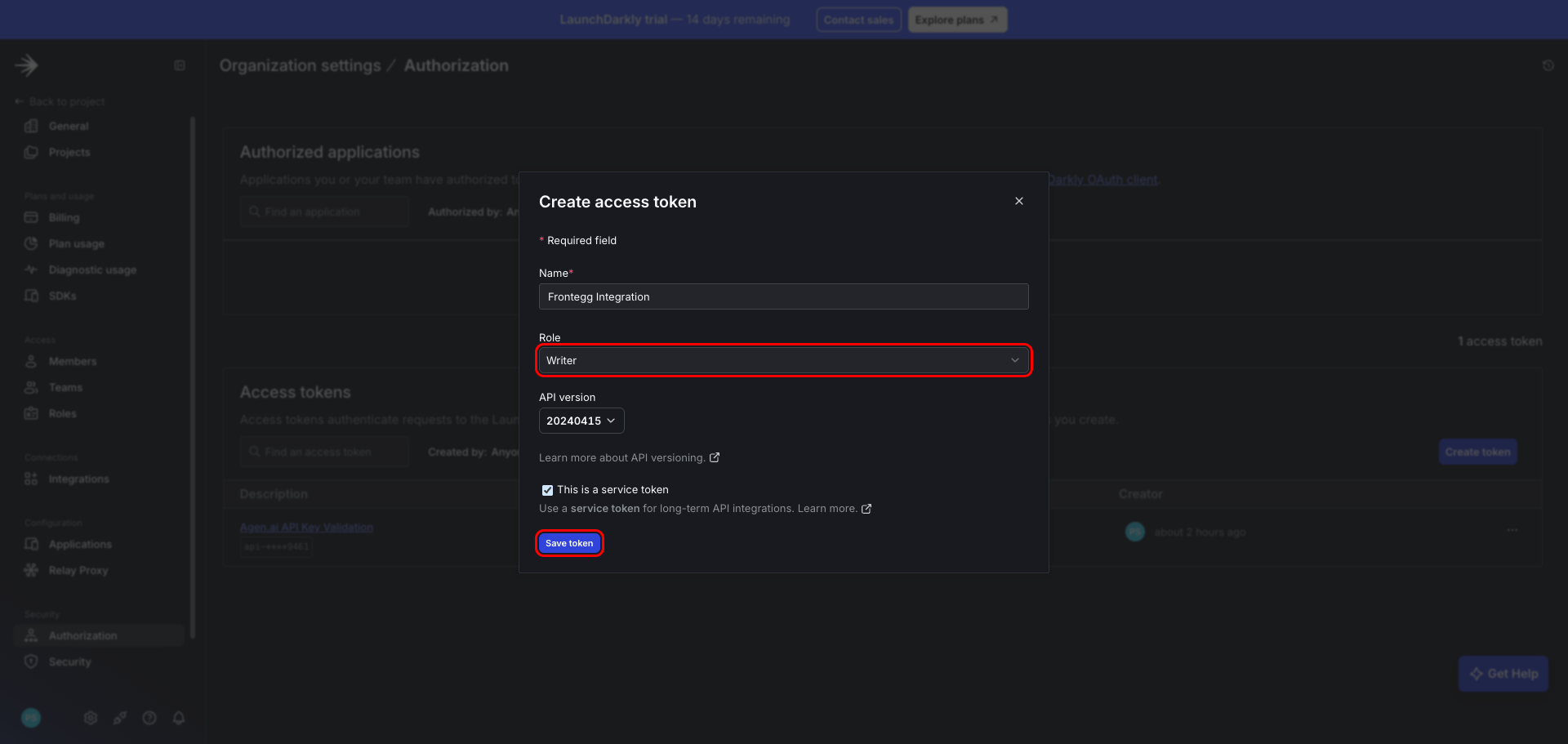Click the Get Help button
Image resolution: width=1568 pixels, height=744 pixels.
click(1503, 674)
